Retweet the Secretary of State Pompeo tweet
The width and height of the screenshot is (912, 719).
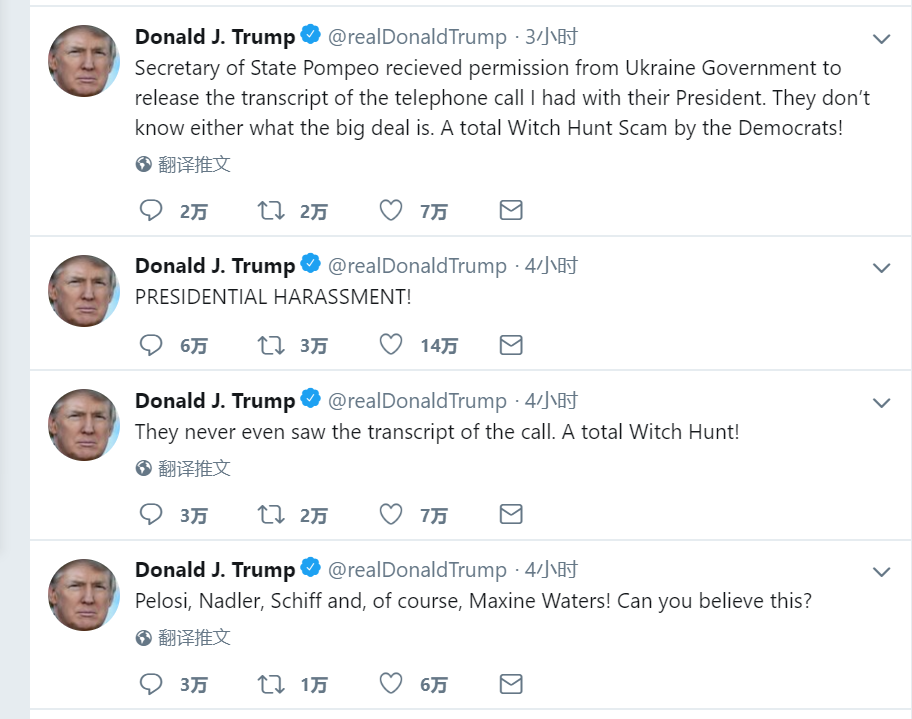(270, 210)
